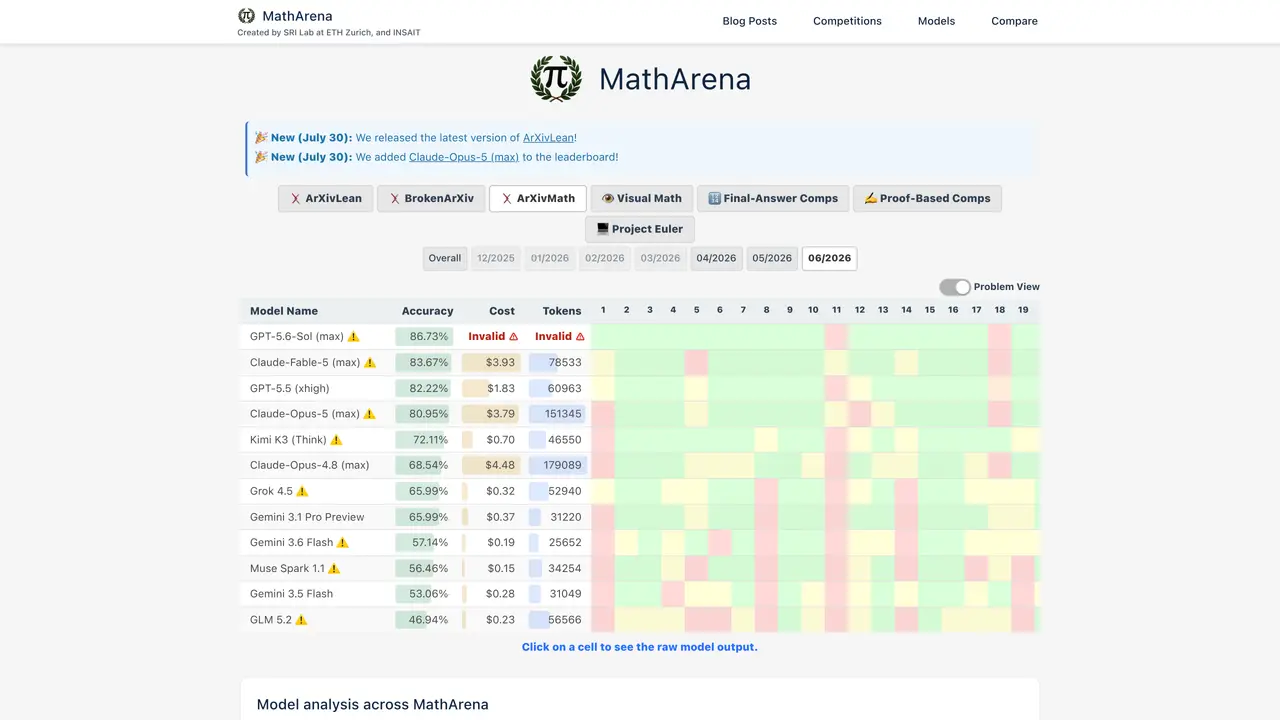Open red problem 11 cell for GPT-5.6-Sol
The image size is (1280, 720).
point(836,337)
